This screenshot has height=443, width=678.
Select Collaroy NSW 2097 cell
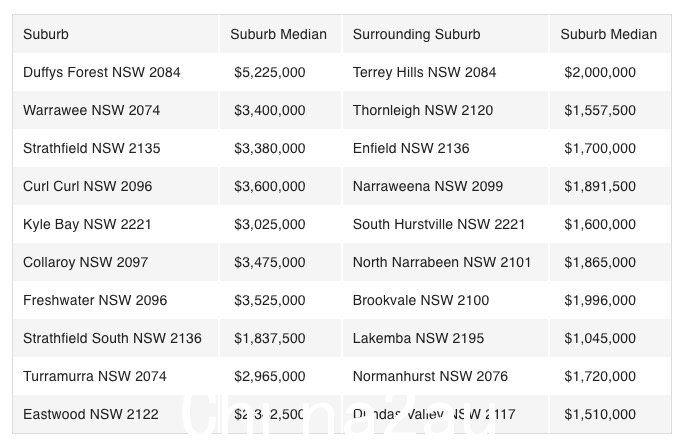(86, 262)
